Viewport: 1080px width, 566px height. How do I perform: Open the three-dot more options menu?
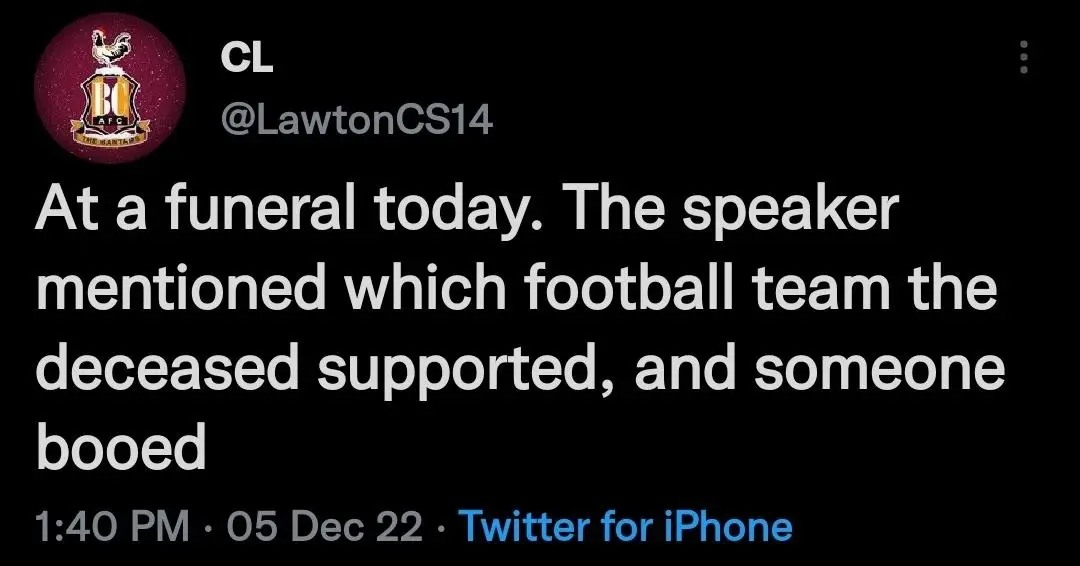[x=1022, y=57]
